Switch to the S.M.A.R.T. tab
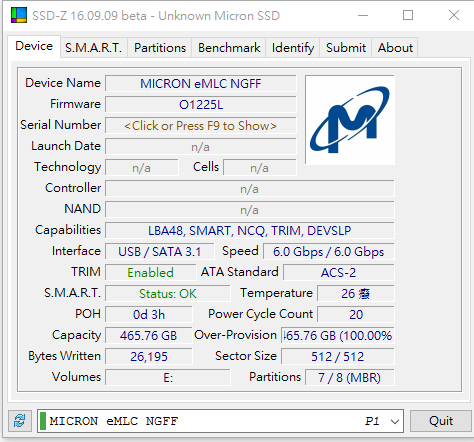 coord(94,48)
